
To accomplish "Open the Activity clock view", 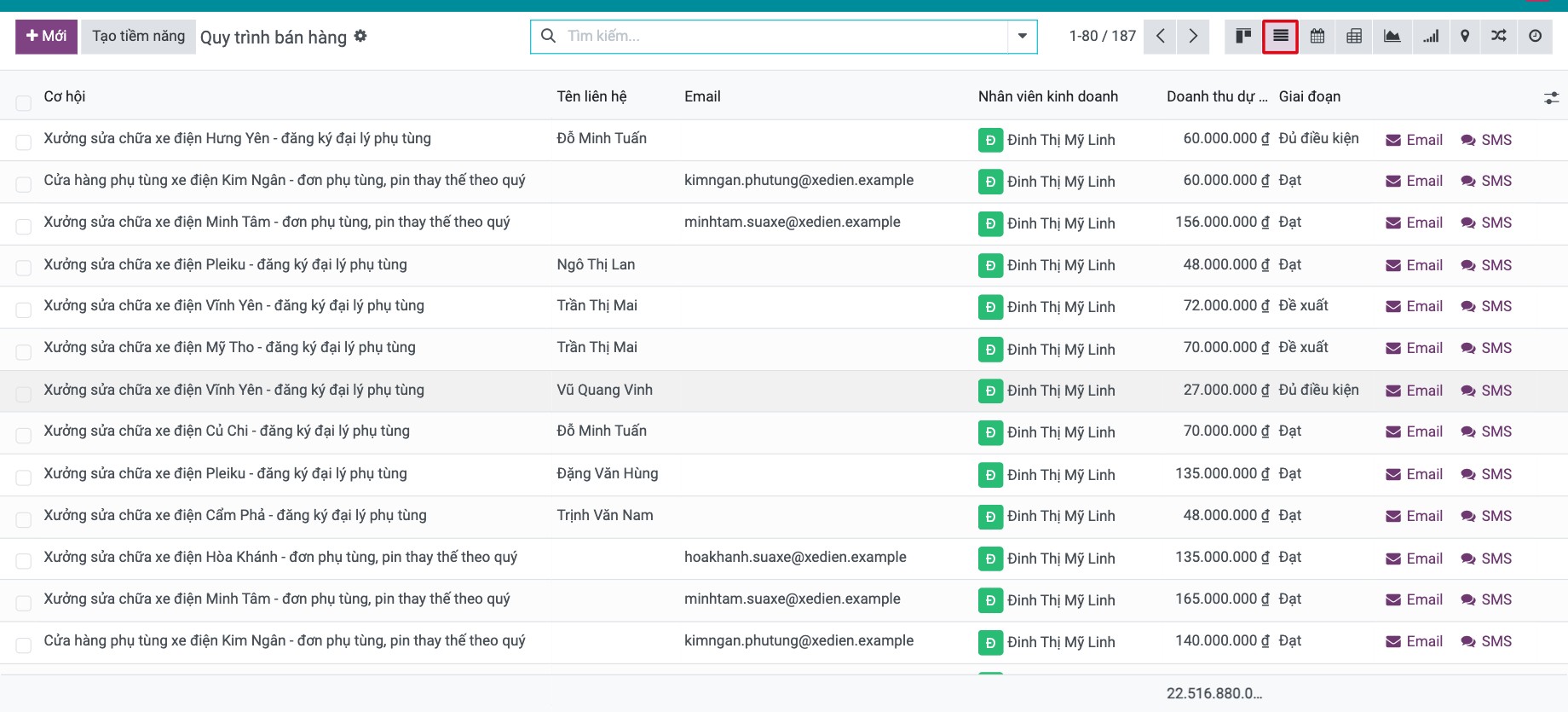I will pyautogui.click(x=1535, y=37).
